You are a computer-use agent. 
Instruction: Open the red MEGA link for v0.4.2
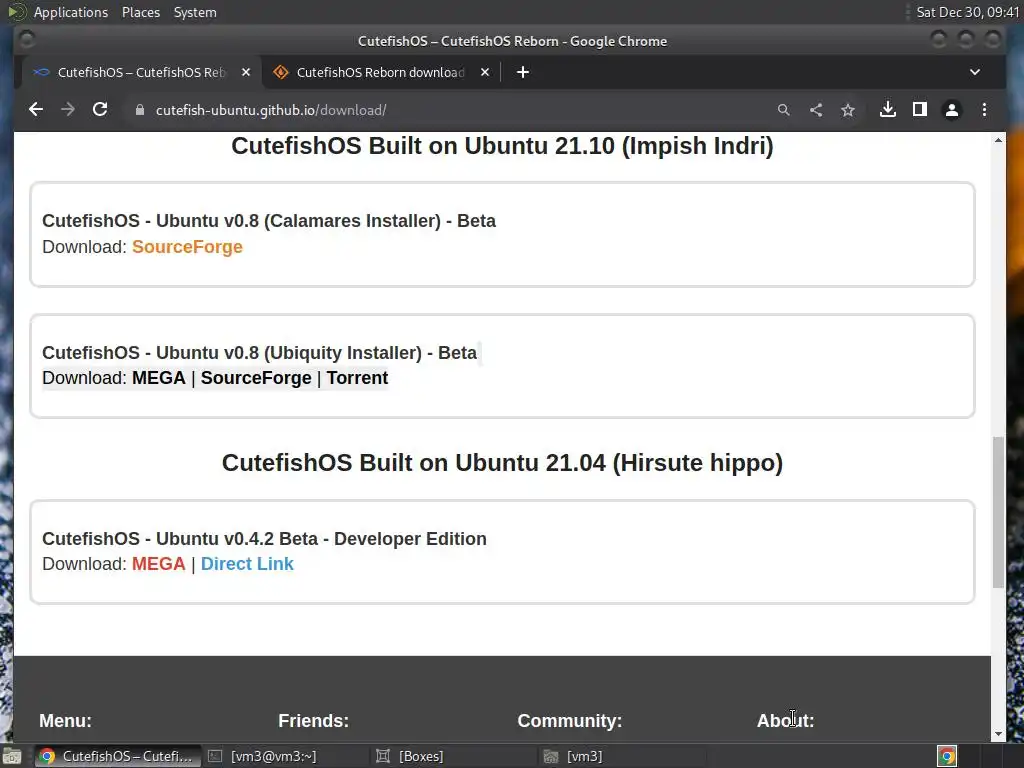pyautogui.click(x=159, y=564)
